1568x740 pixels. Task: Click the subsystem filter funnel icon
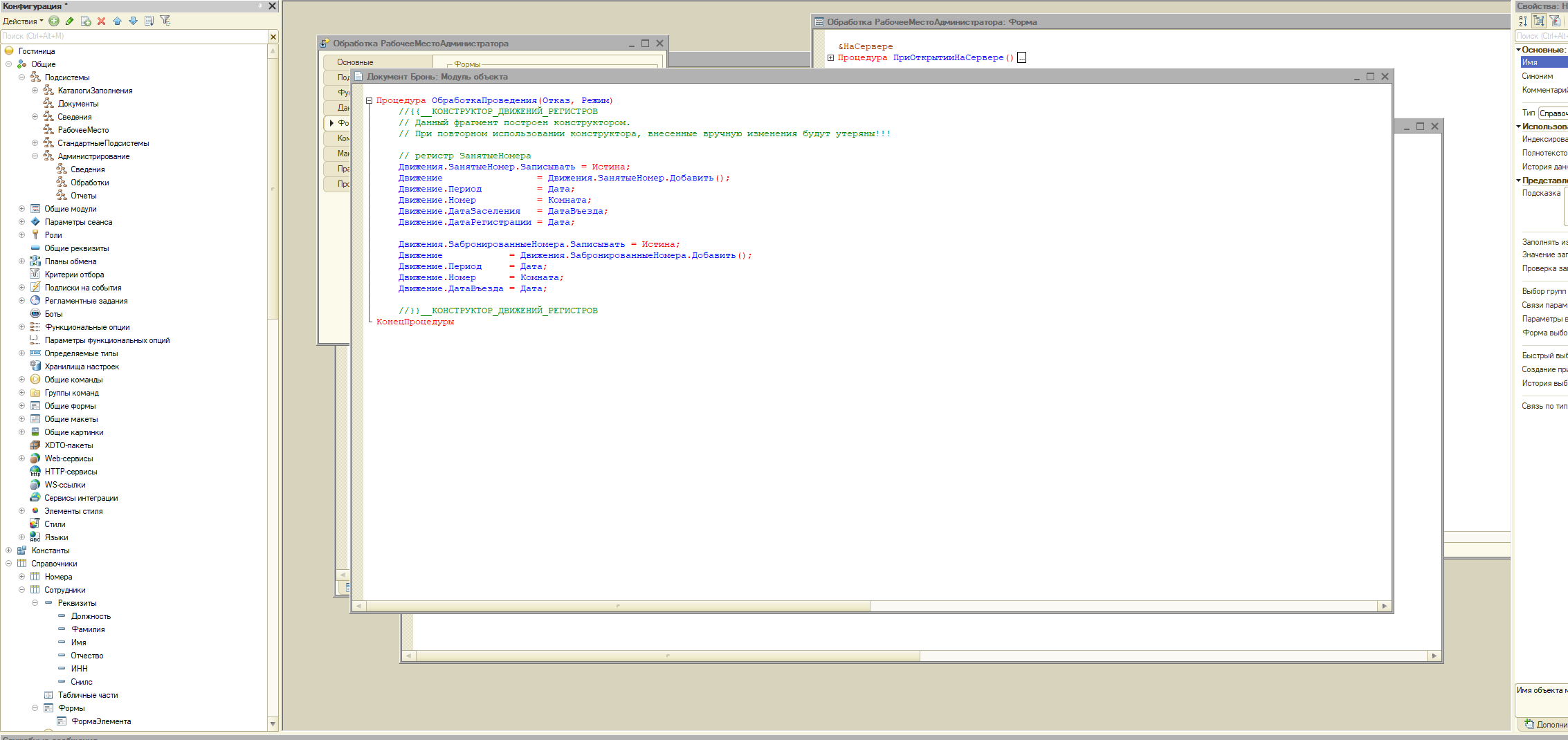[165, 21]
